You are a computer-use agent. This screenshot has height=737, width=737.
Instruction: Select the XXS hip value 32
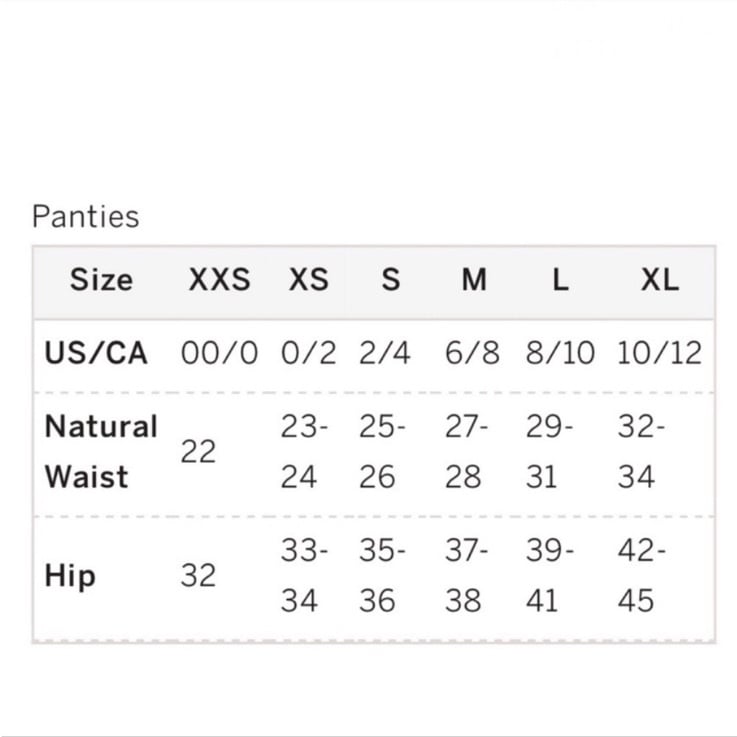198,576
